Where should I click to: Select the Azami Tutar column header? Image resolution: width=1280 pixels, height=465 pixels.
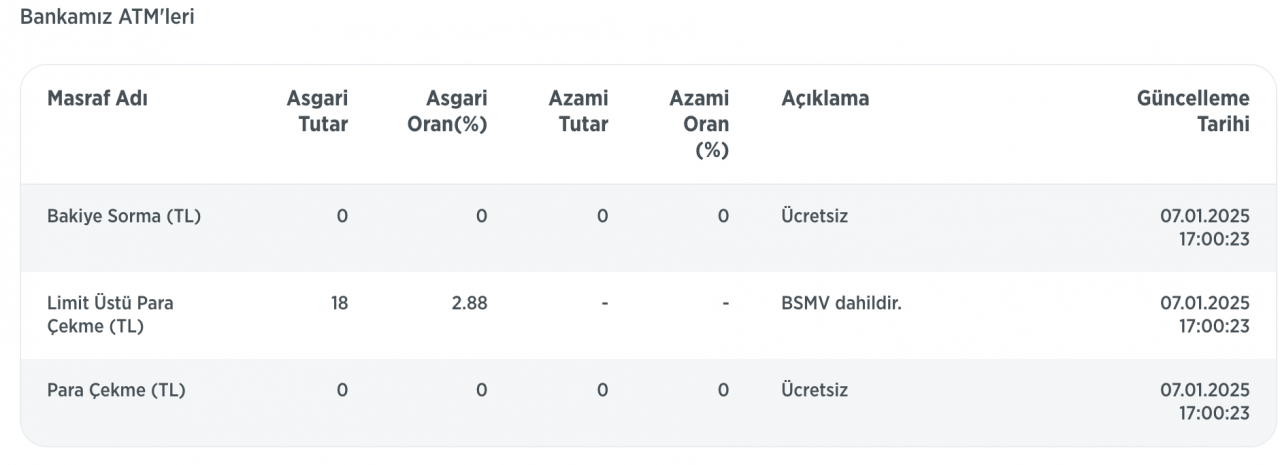[x=578, y=111]
